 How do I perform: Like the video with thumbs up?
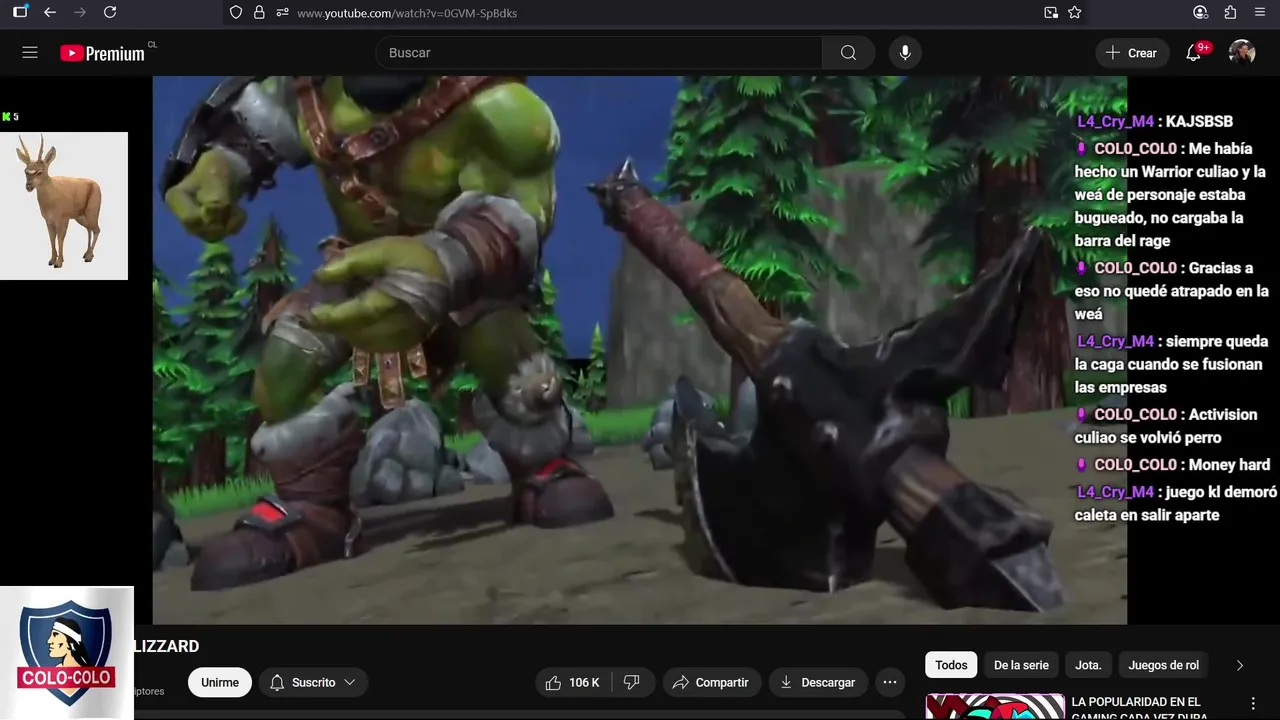pos(572,682)
